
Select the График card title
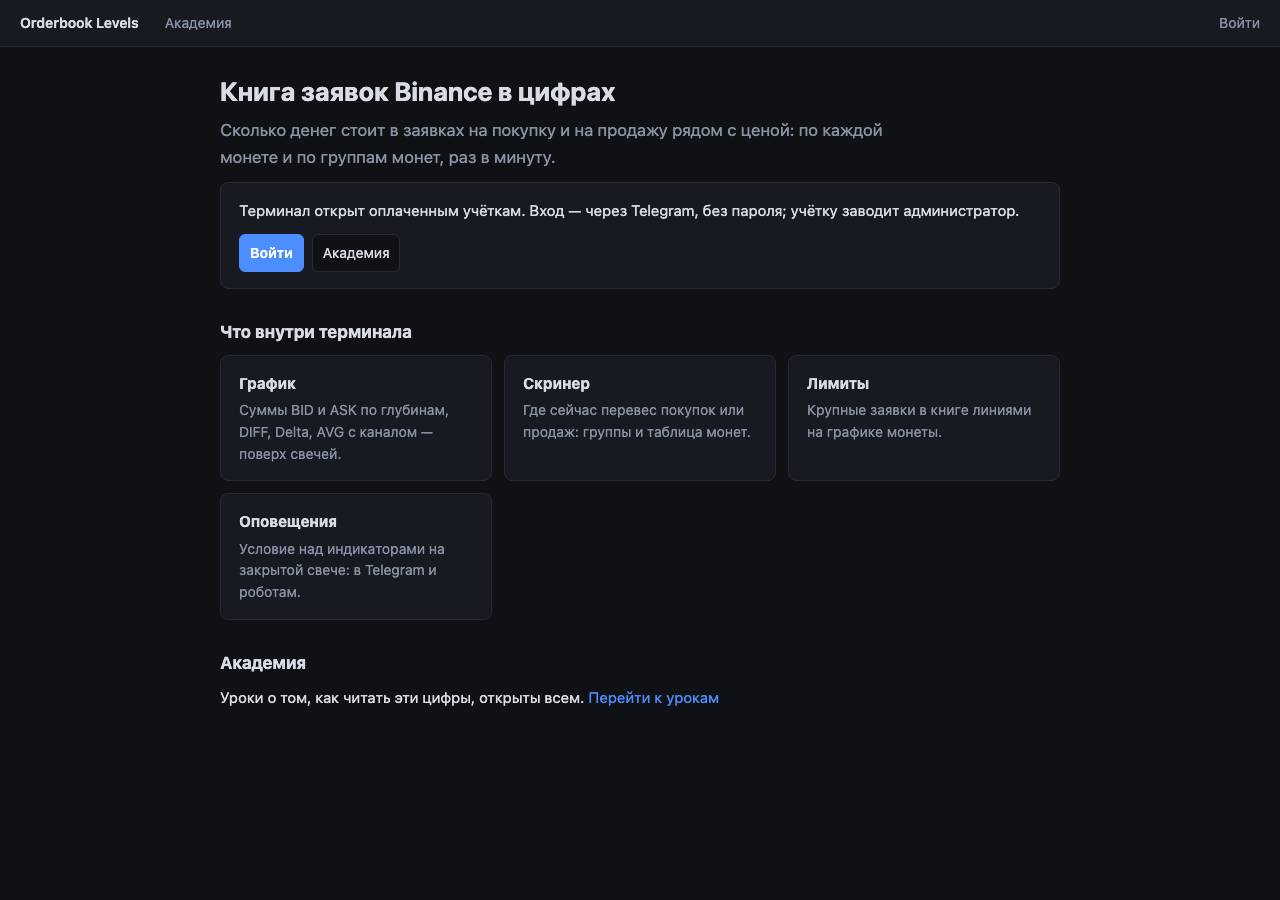(x=267, y=384)
